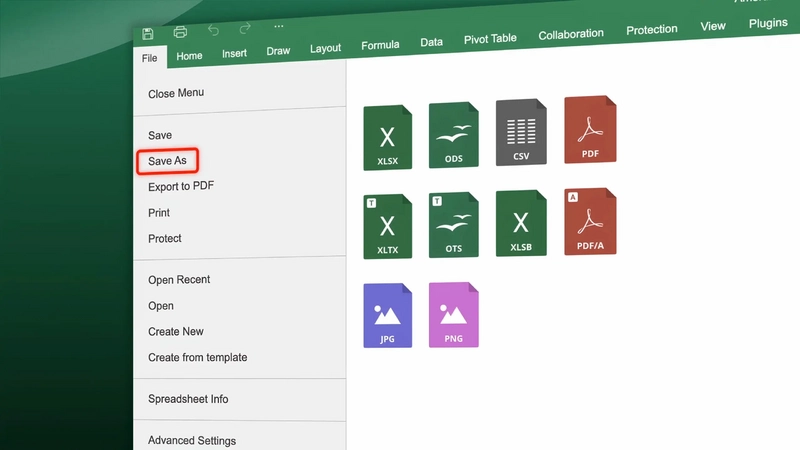Click the Print icon in the quick toolbar
800x450 pixels.
point(180,32)
